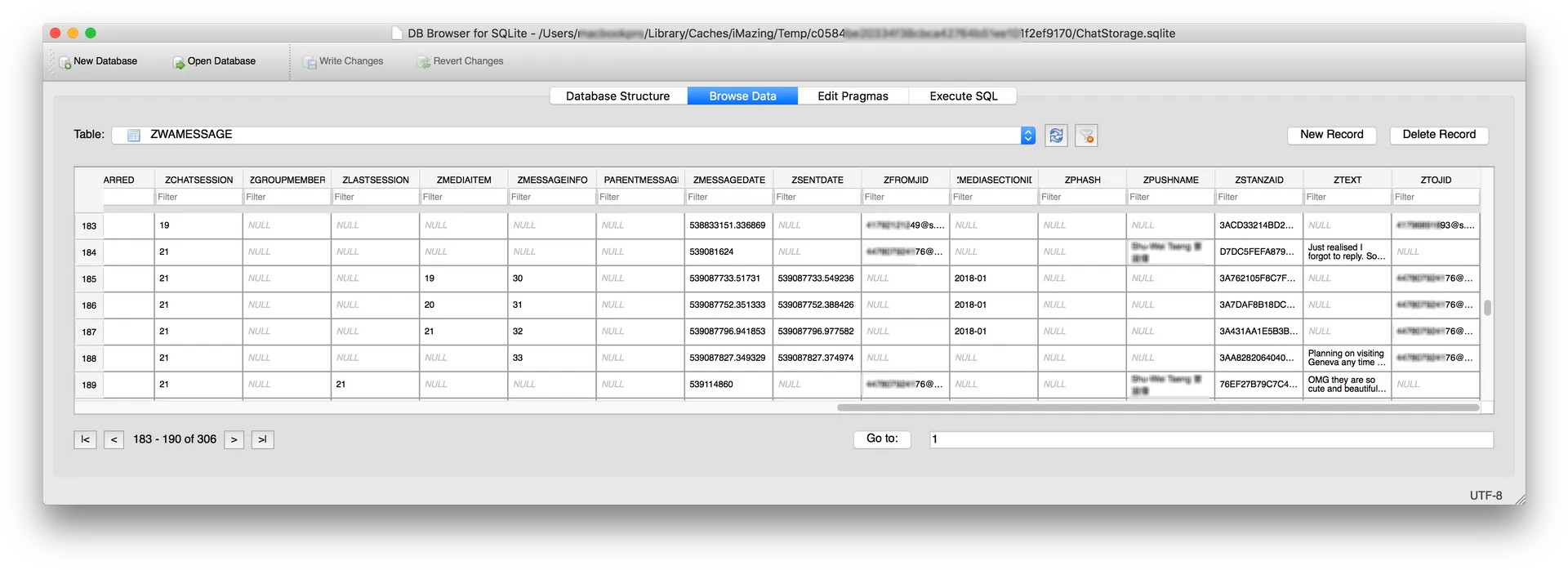
Task: Click the Open Database toolbar icon
Action: [x=179, y=62]
